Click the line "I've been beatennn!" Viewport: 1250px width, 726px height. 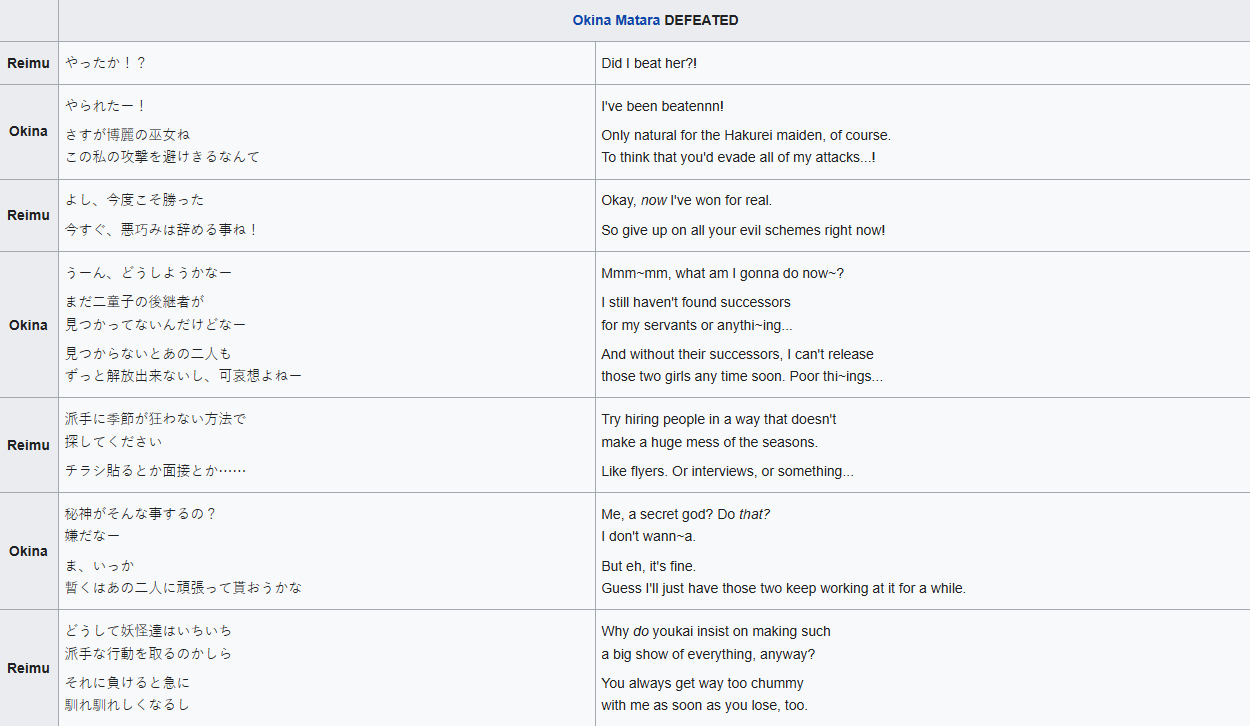point(662,106)
